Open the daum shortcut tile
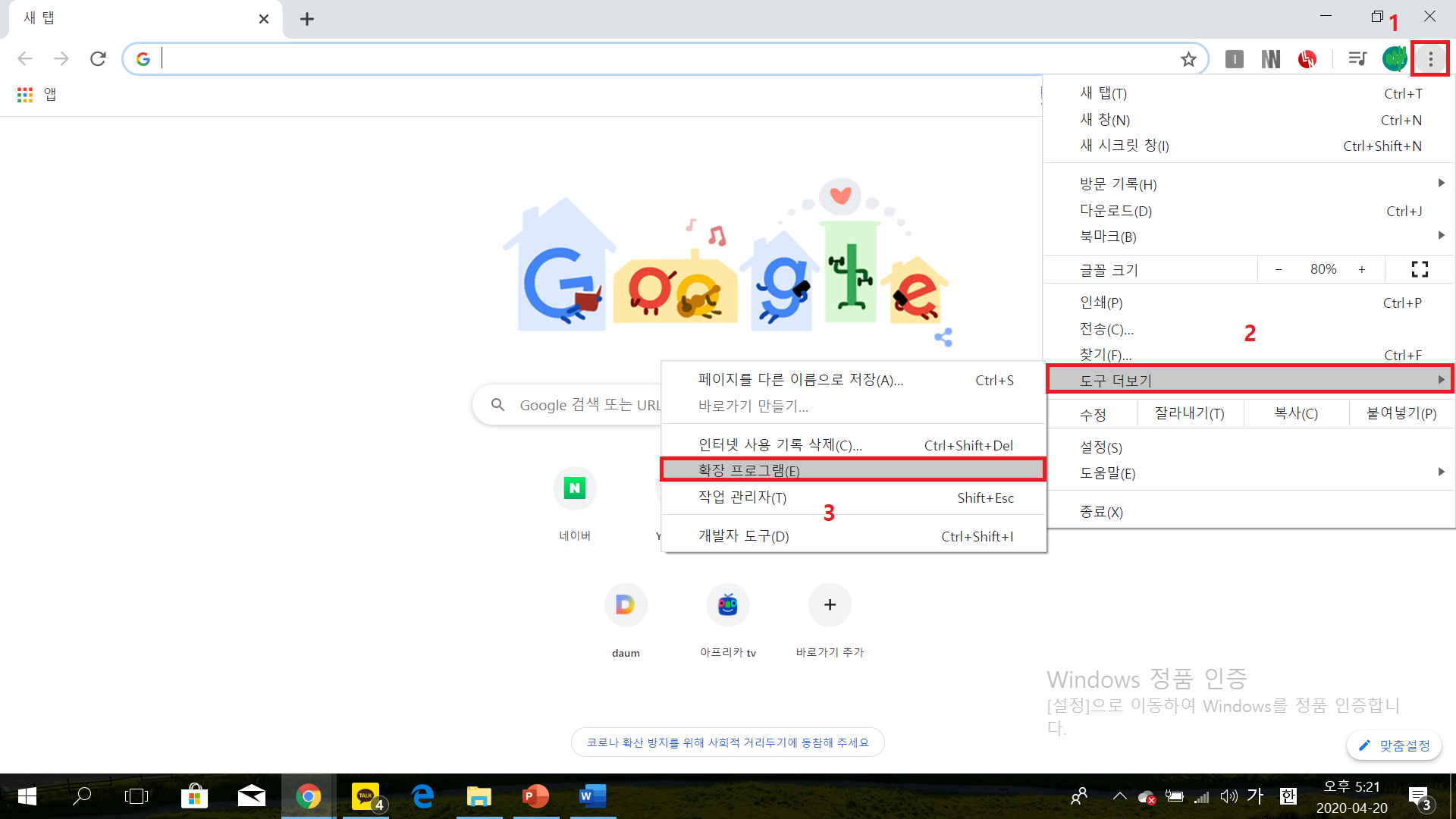Image resolution: width=1456 pixels, height=819 pixels. pyautogui.click(x=626, y=605)
